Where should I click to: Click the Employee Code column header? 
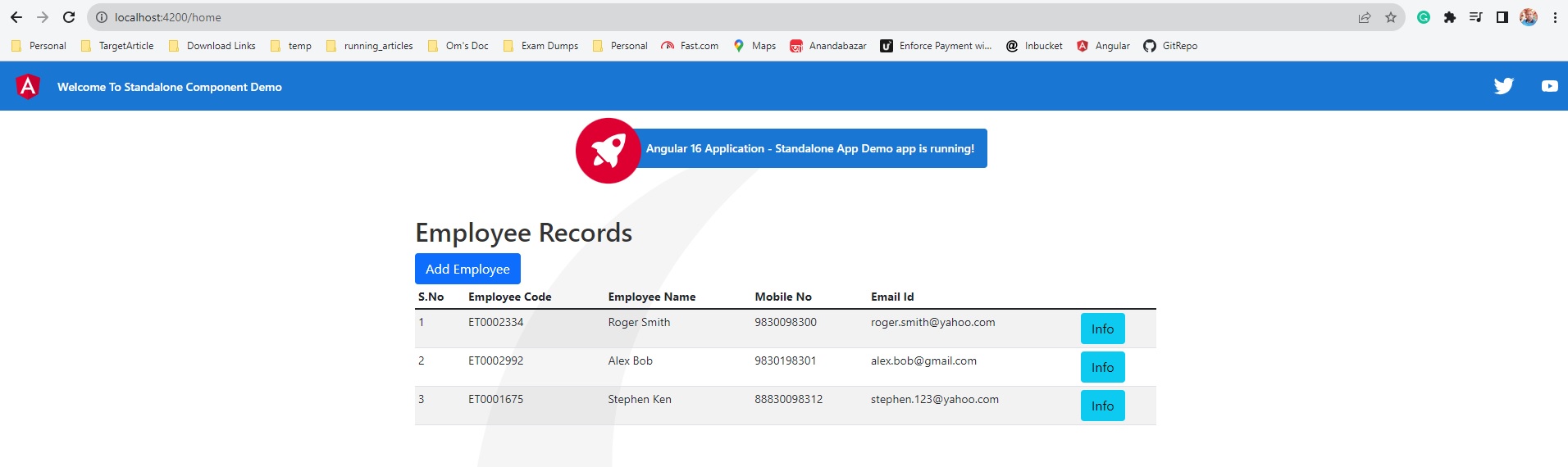click(509, 297)
